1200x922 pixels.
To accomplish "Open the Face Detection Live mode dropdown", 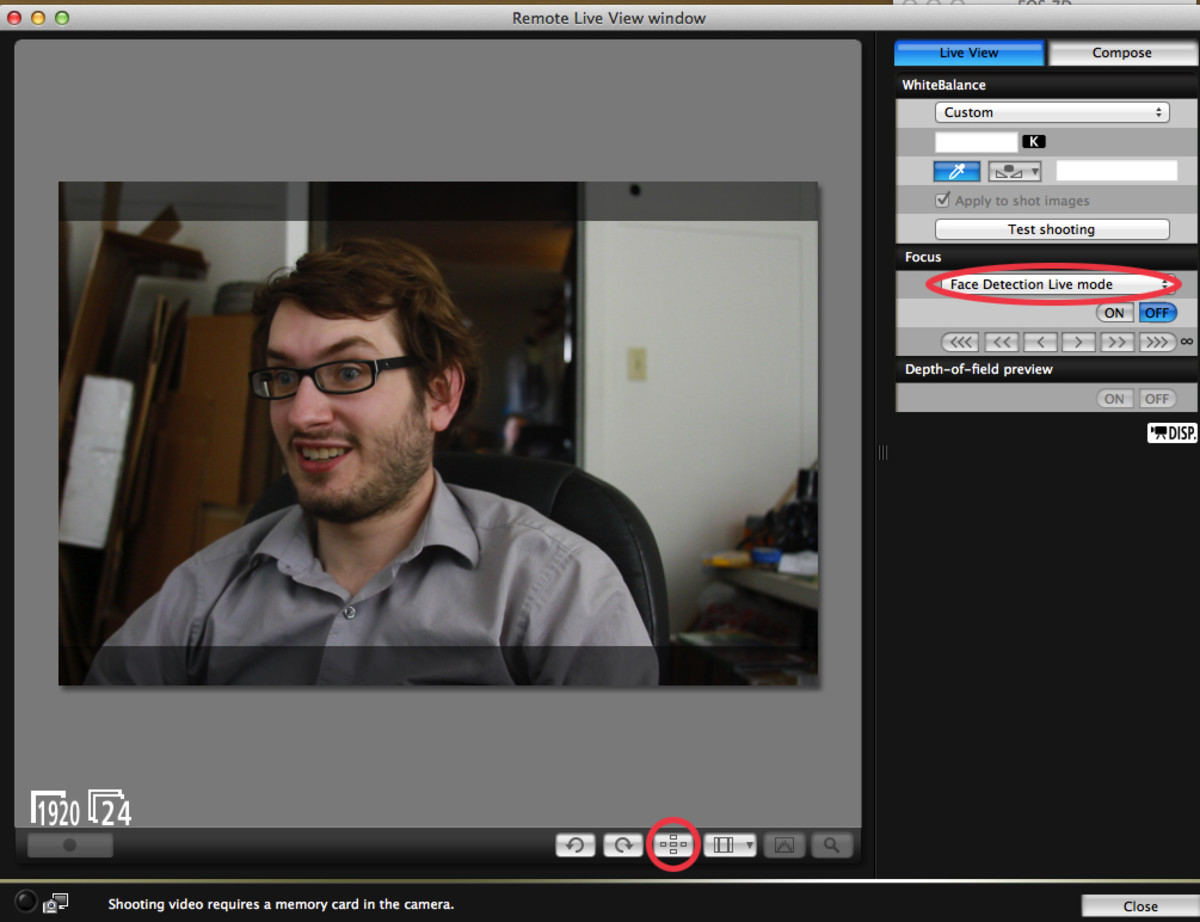I will pos(1054,284).
